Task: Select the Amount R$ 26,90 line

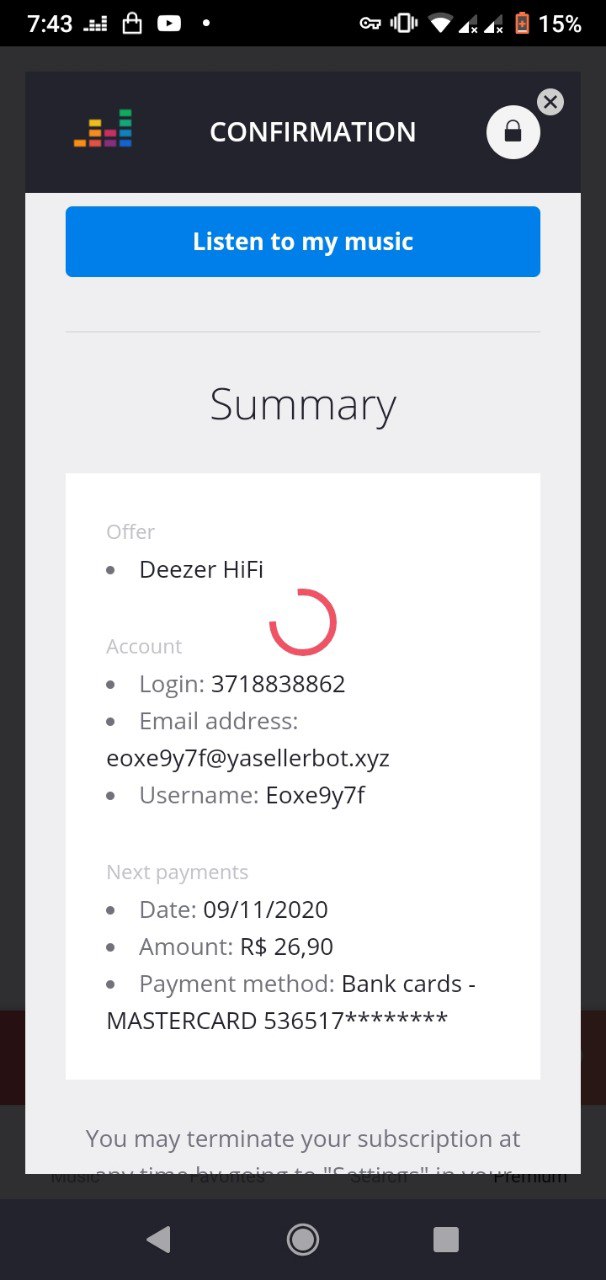Action: pyautogui.click(x=236, y=947)
